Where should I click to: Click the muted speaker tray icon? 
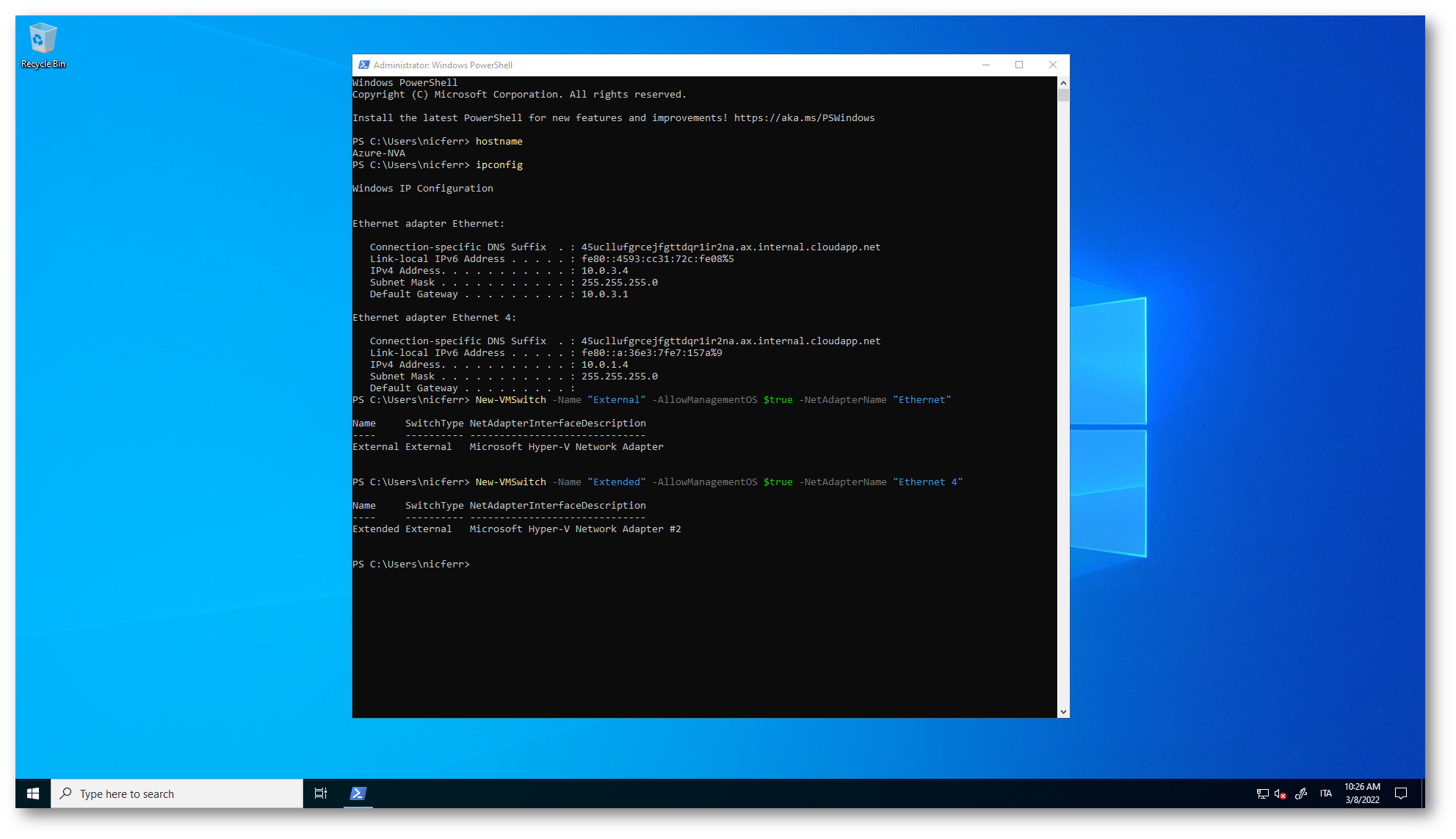[1281, 793]
